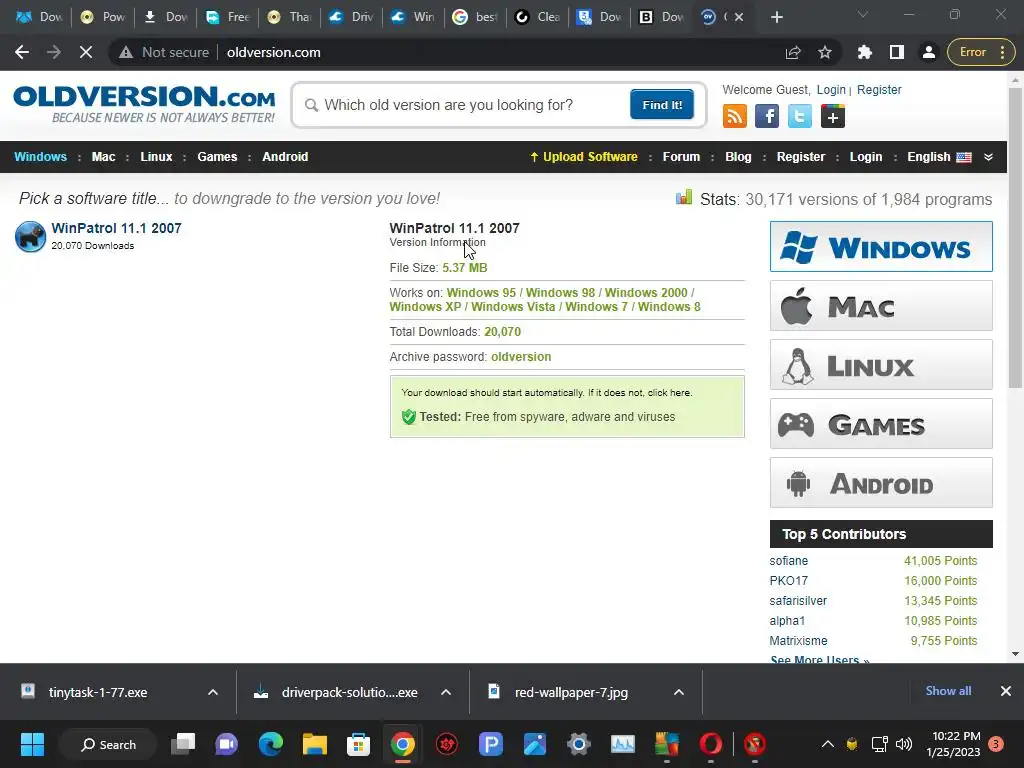
Task: Click the large Windows category button
Action: click(881, 246)
